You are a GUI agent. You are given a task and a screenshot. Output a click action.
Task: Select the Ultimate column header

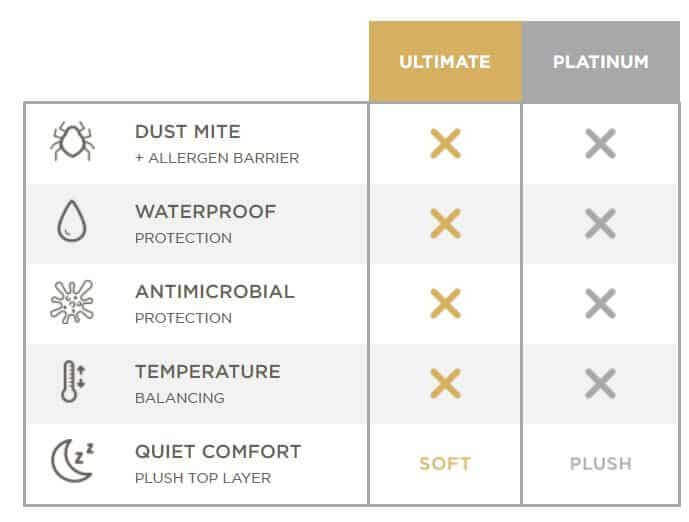(x=445, y=62)
